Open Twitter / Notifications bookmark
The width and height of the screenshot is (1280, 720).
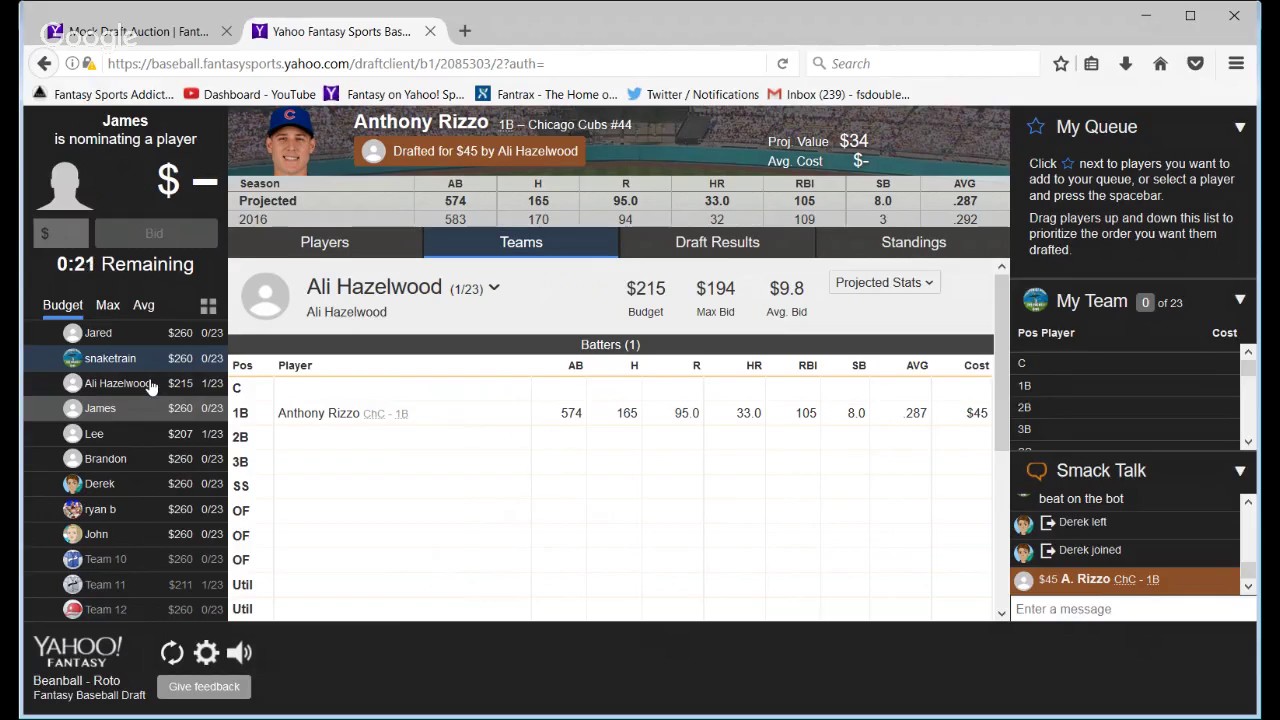(693, 94)
